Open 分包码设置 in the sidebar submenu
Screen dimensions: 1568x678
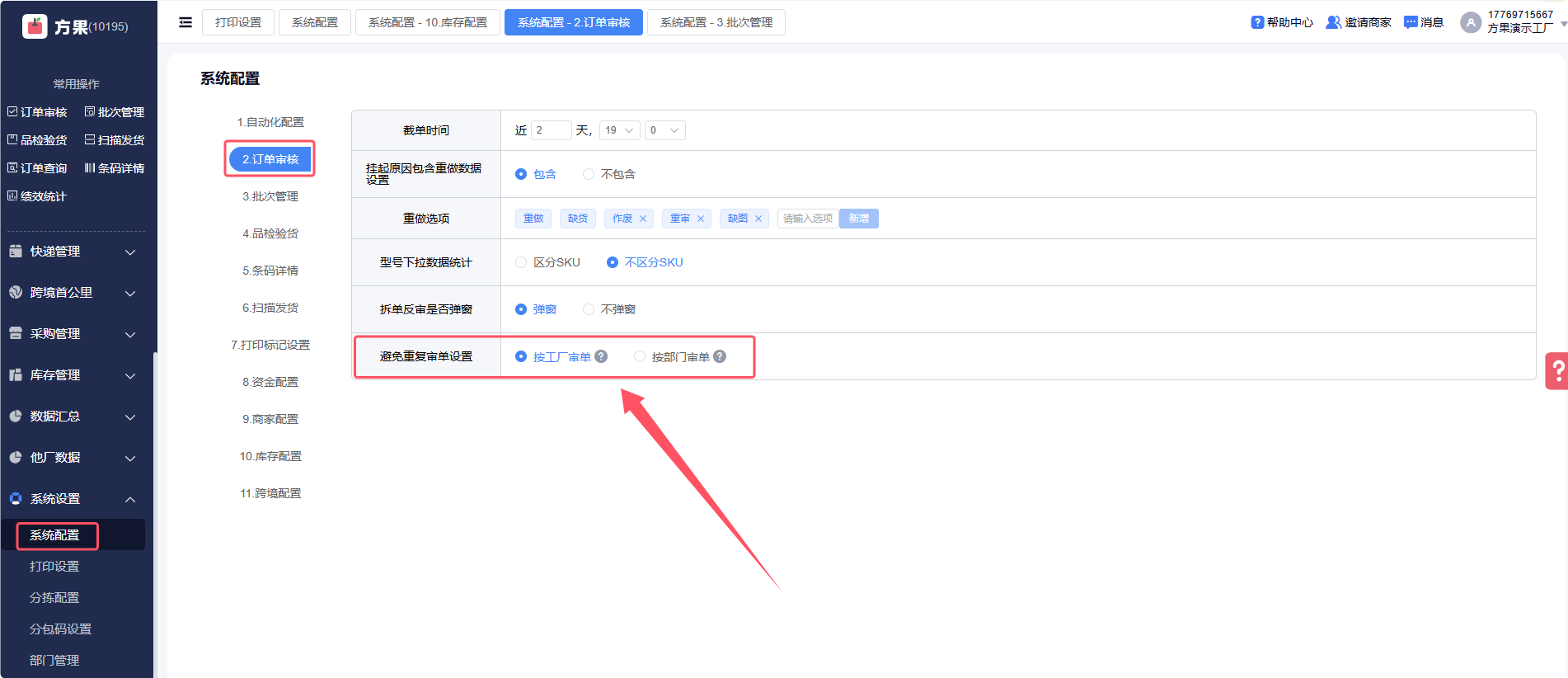coord(60,629)
